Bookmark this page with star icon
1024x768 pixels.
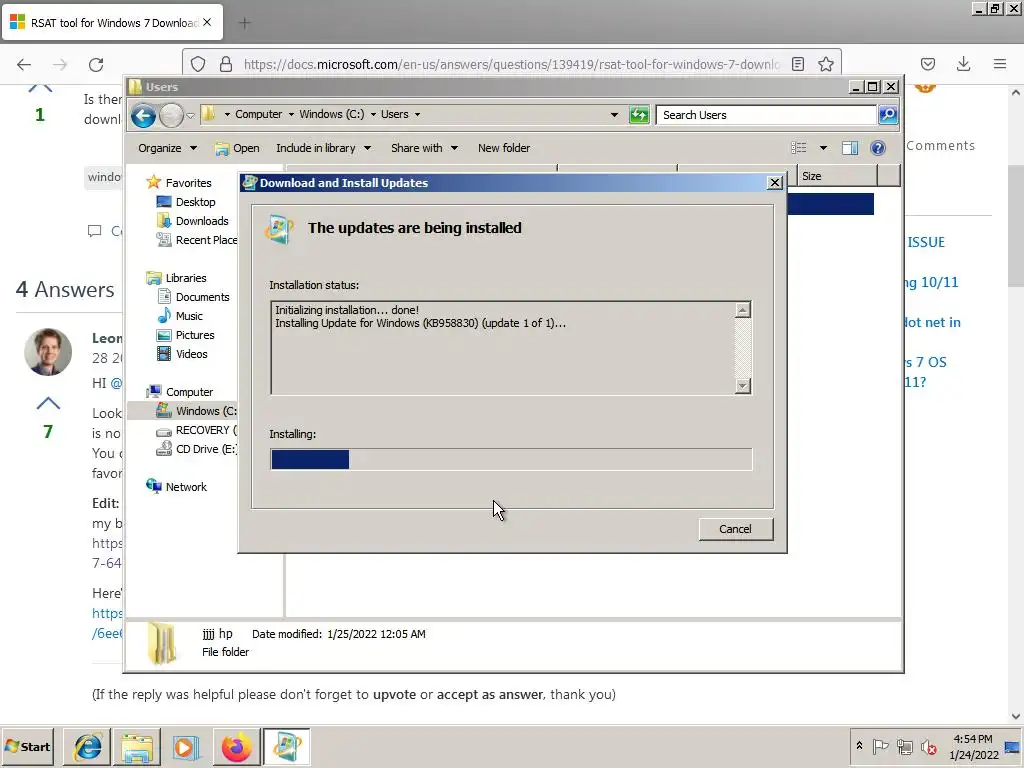click(x=825, y=64)
